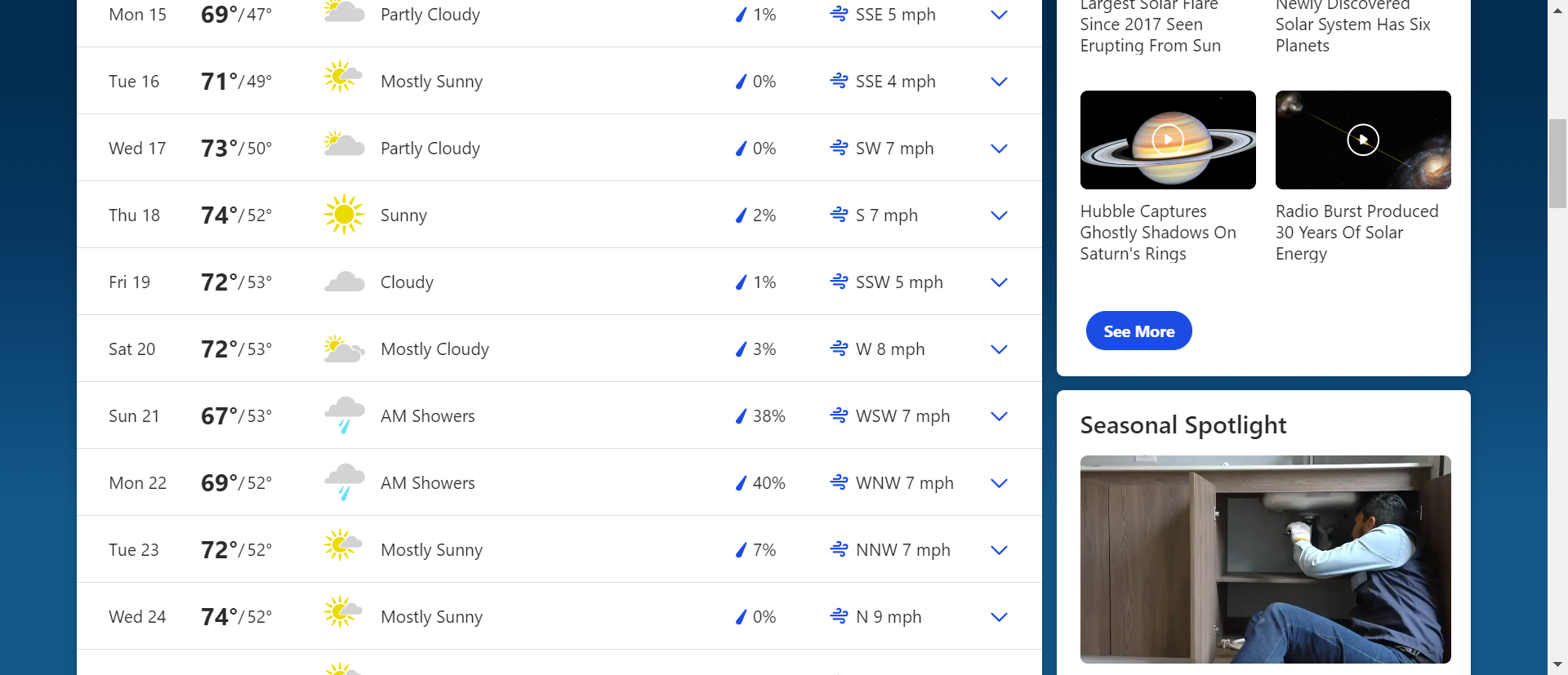The width and height of the screenshot is (1568, 675).
Task: Click the wind icon for Tue 16
Action: [839, 82]
